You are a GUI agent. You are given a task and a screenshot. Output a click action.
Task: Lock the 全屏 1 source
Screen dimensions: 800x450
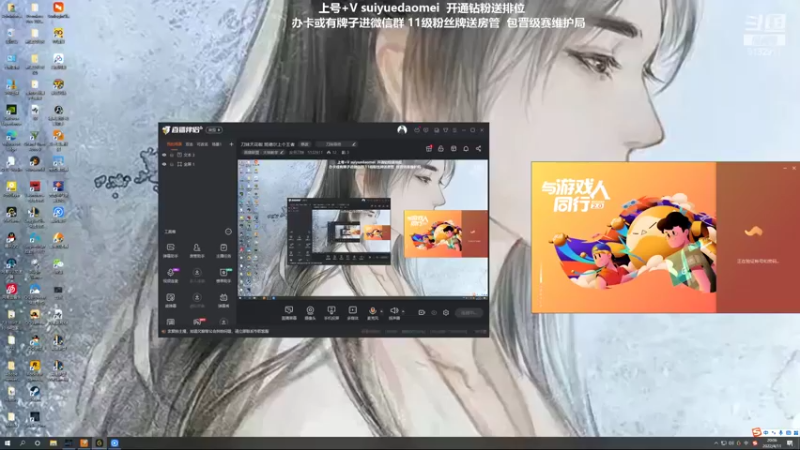pos(171,164)
